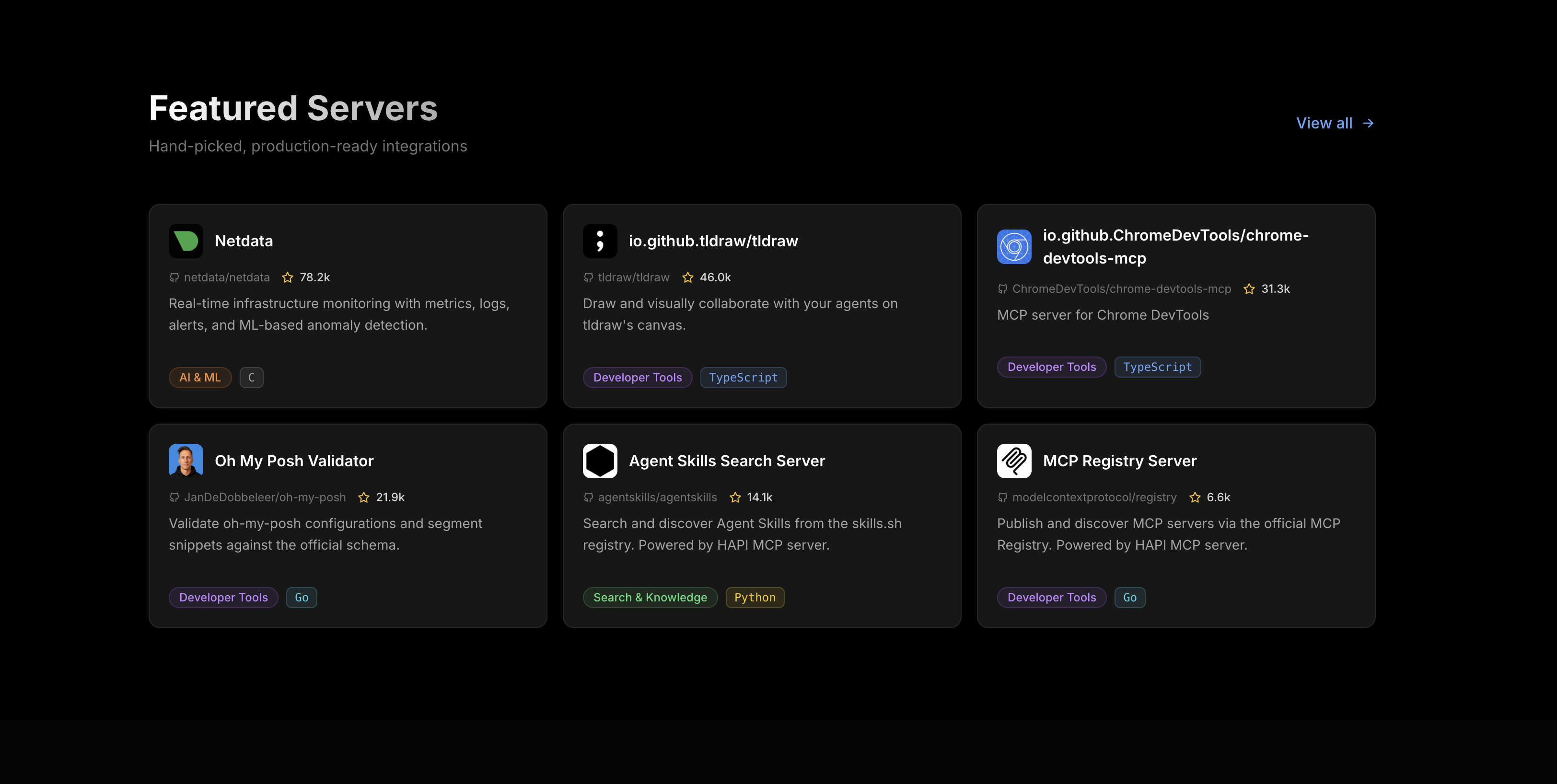Click the netdata/netdata repository text
The height and width of the screenshot is (784, 1557).
[227, 277]
